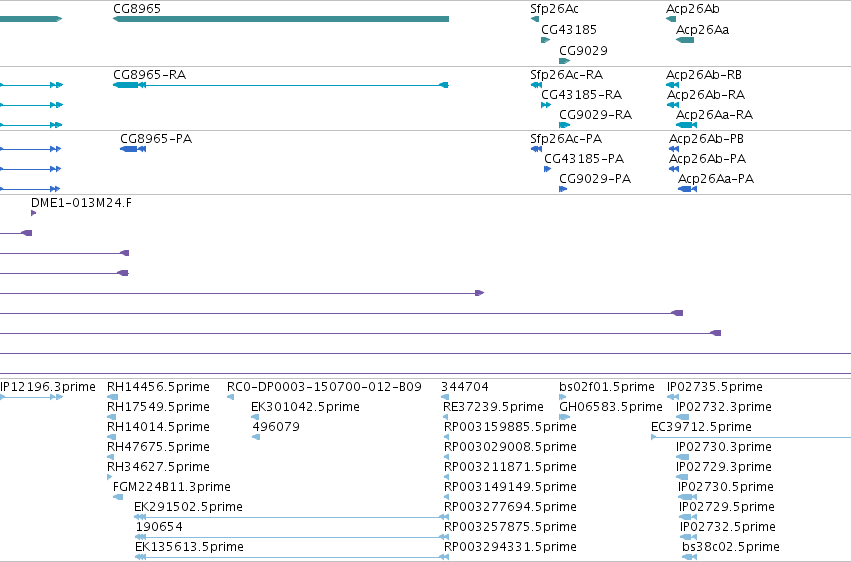Select the FGM224B11.3prime EST label

(172, 487)
